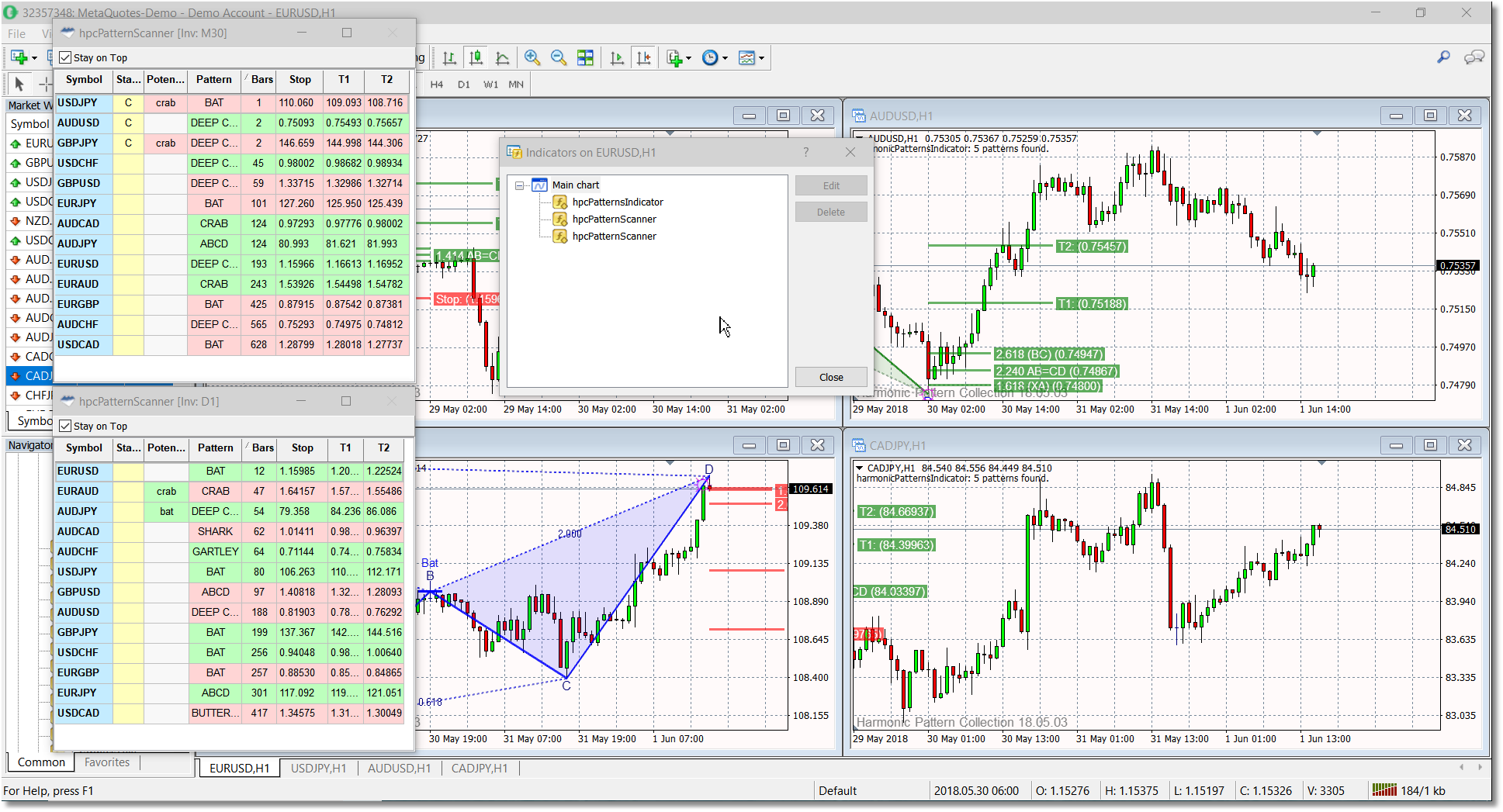Click the USDCAD symbol in D1 scanner
Screen dimensions: 1503x812
point(78,714)
